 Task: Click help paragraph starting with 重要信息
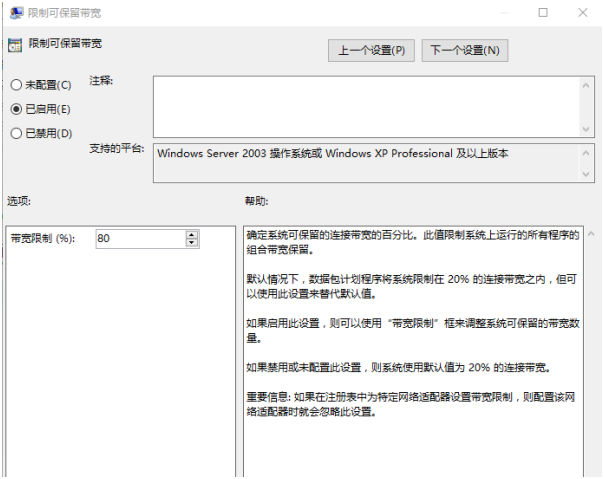point(411,404)
